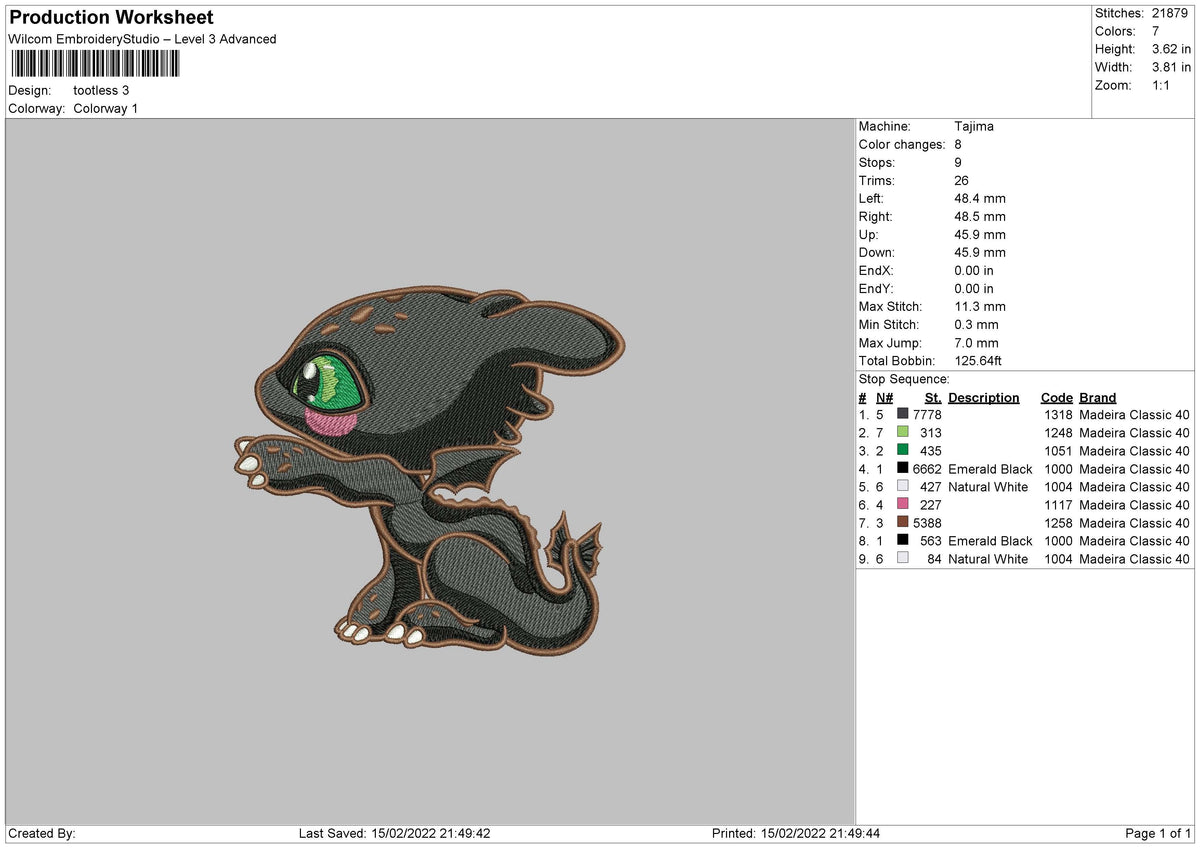Select thread code 1117
This screenshot has height=848, width=1200.
[1058, 505]
